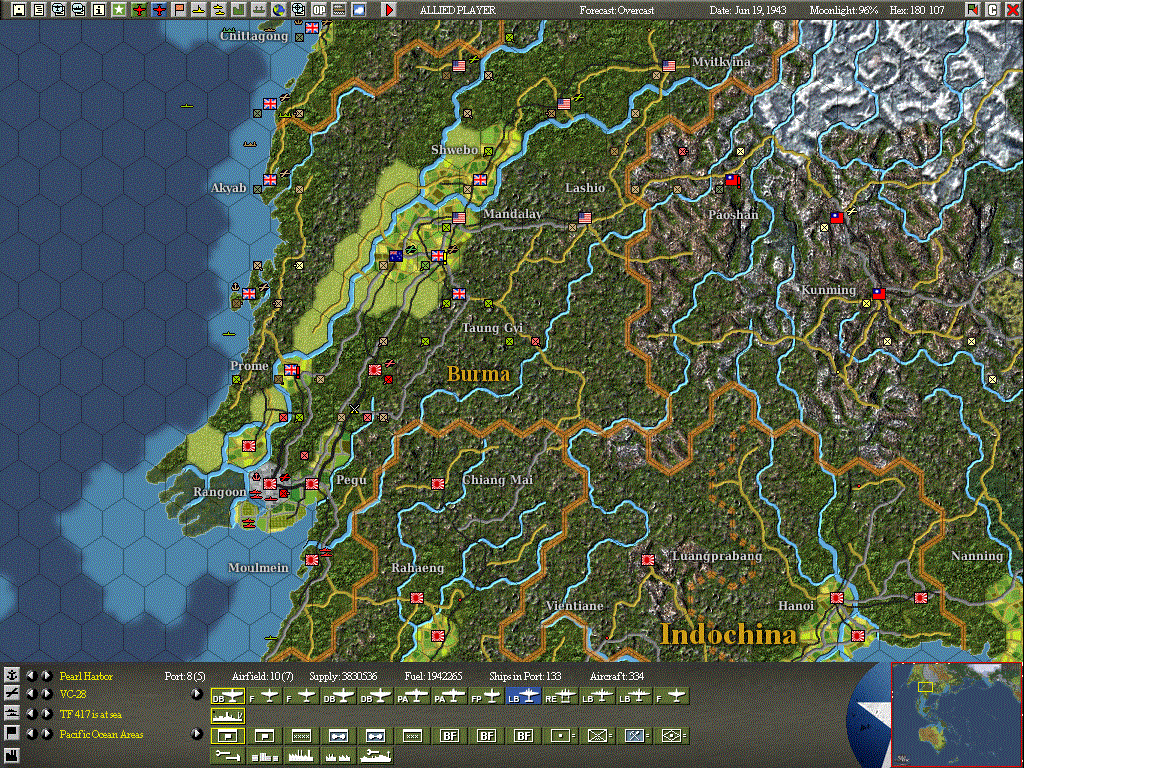Click the red End Turn arrow

(x=389, y=10)
